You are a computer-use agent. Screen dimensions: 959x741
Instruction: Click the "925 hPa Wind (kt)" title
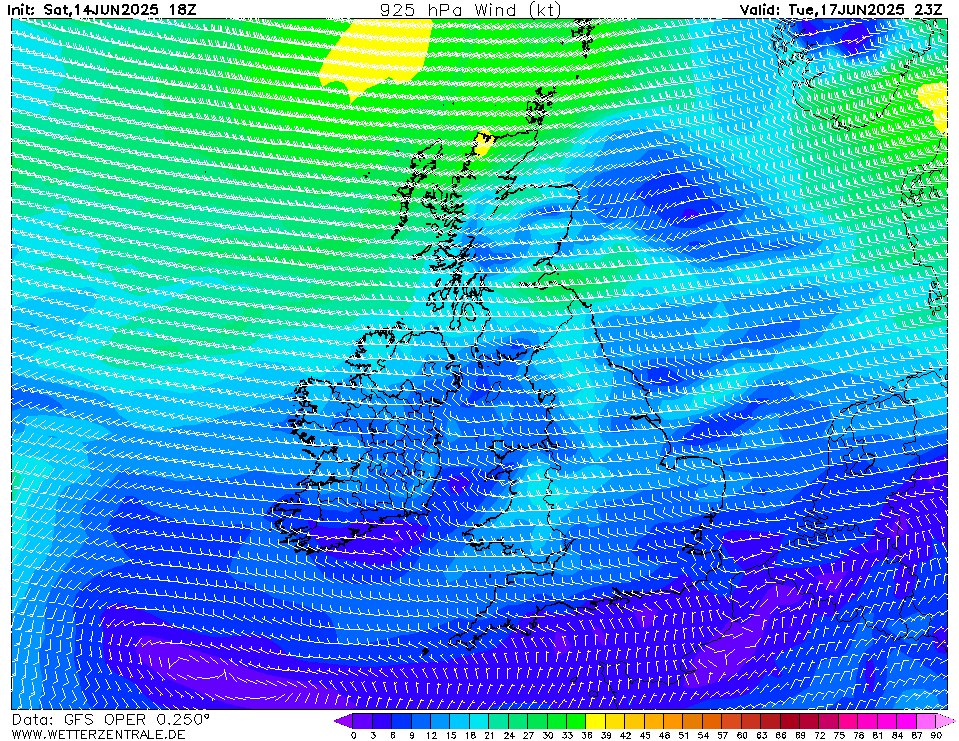470,9
